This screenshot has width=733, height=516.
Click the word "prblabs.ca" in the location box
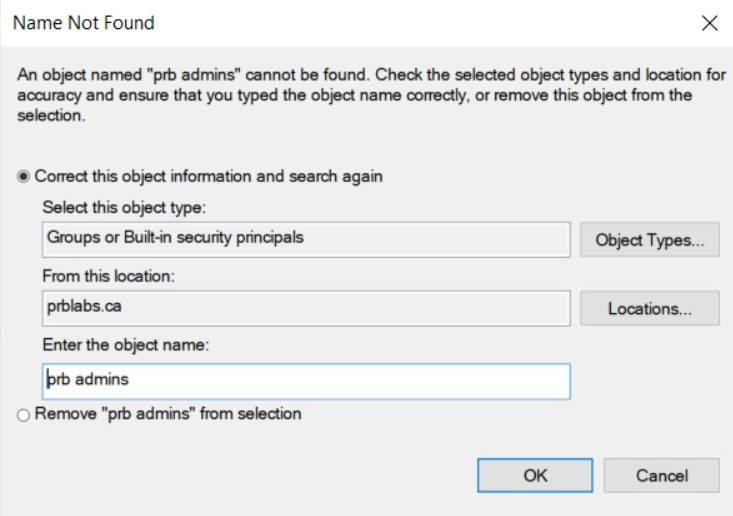click(79, 309)
